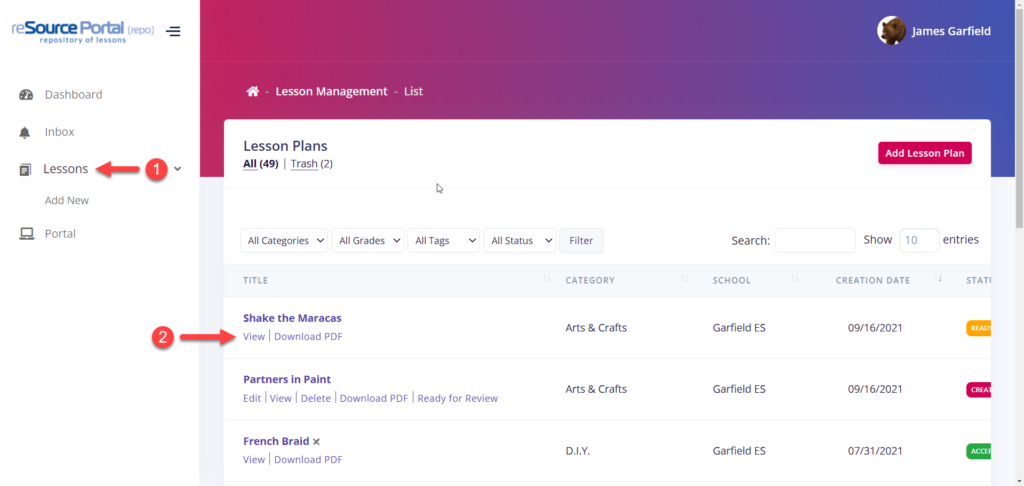
Task: Click the Add Lesson Plan button
Action: click(x=924, y=153)
